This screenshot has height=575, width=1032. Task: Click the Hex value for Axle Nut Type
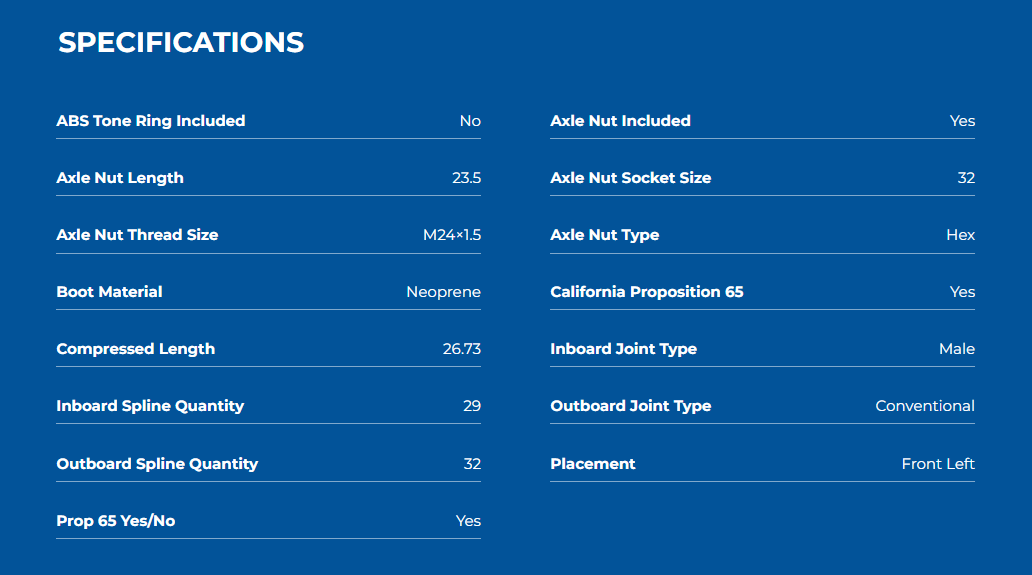pyautogui.click(x=960, y=235)
